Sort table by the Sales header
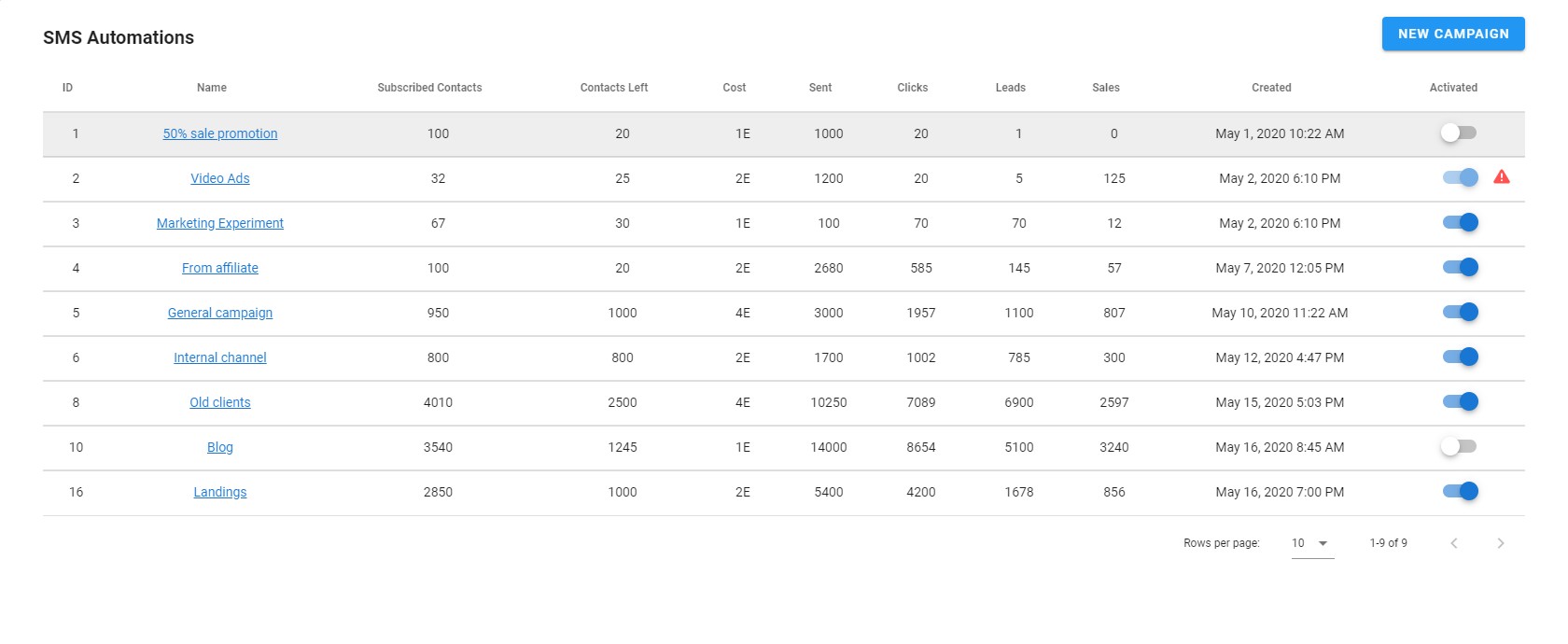Image resolution: width=1568 pixels, height=644 pixels. point(1105,88)
